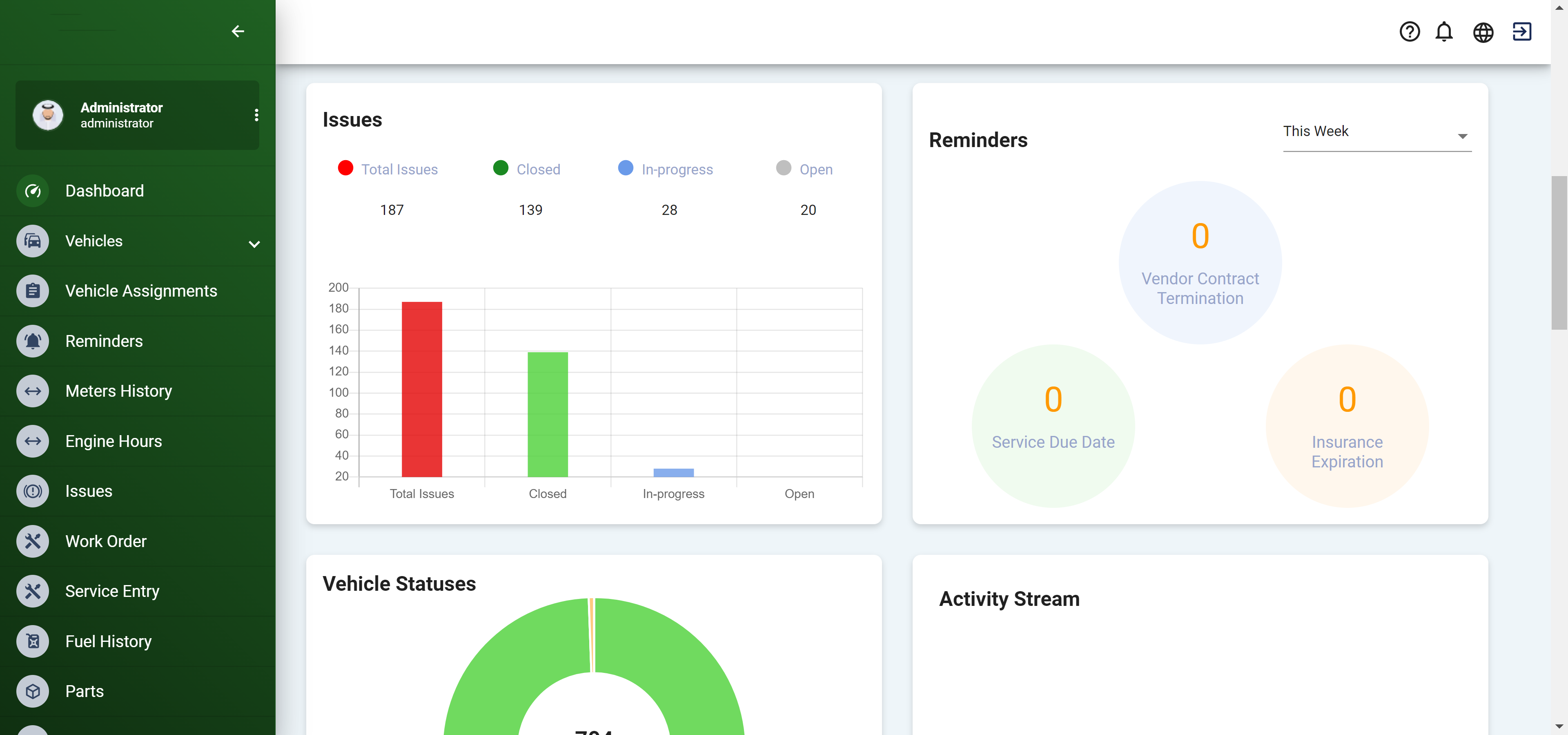Open the language globe icon
The width and height of the screenshot is (1568, 735).
pyautogui.click(x=1483, y=32)
